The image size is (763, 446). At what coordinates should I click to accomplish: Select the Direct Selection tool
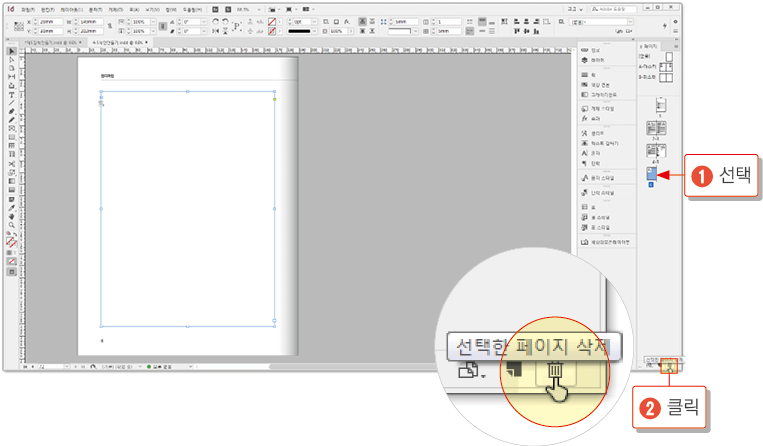coord(12,60)
